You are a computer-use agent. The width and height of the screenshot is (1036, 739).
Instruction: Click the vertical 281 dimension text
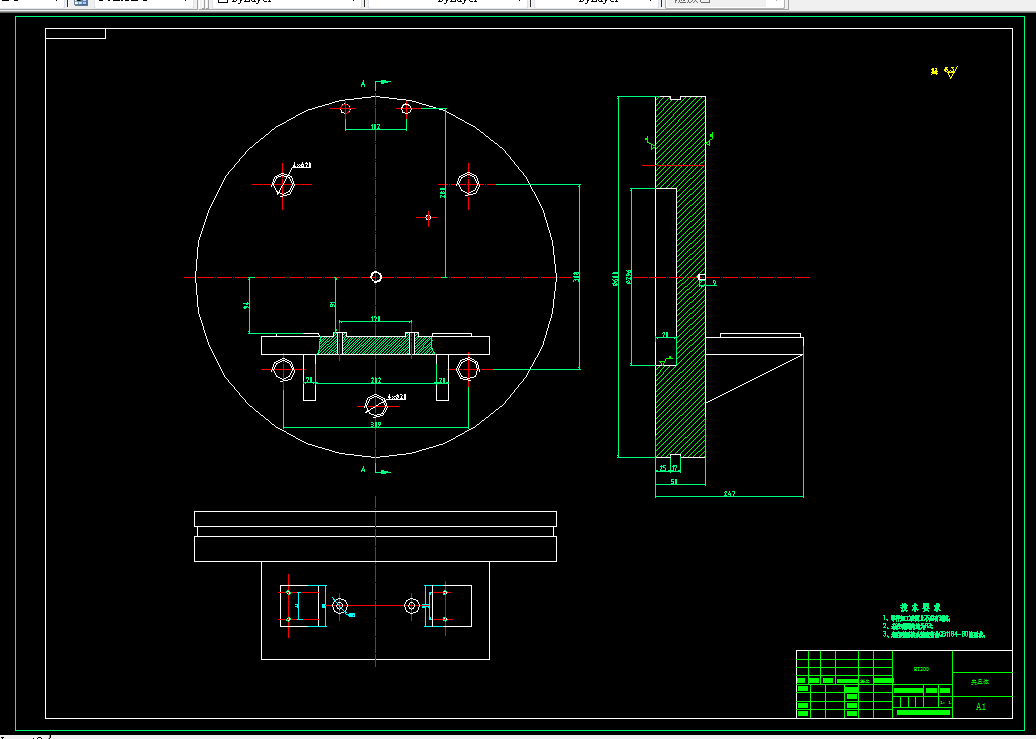tap(442, 192)
